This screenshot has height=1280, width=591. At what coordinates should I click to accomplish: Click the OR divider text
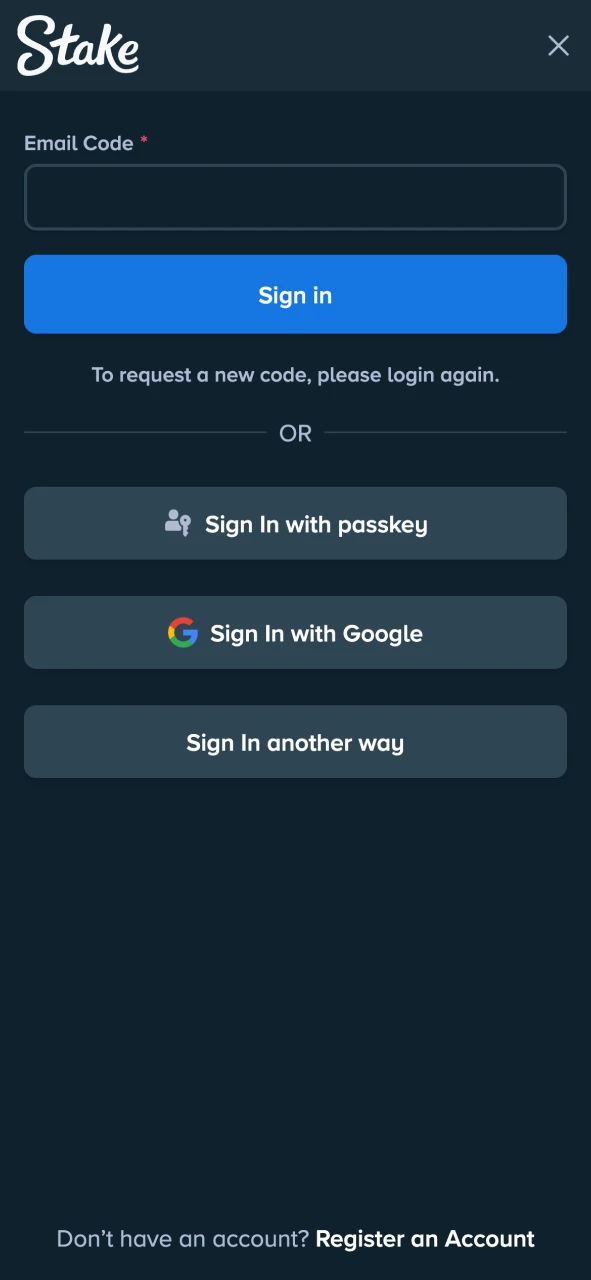pos(295,433)
